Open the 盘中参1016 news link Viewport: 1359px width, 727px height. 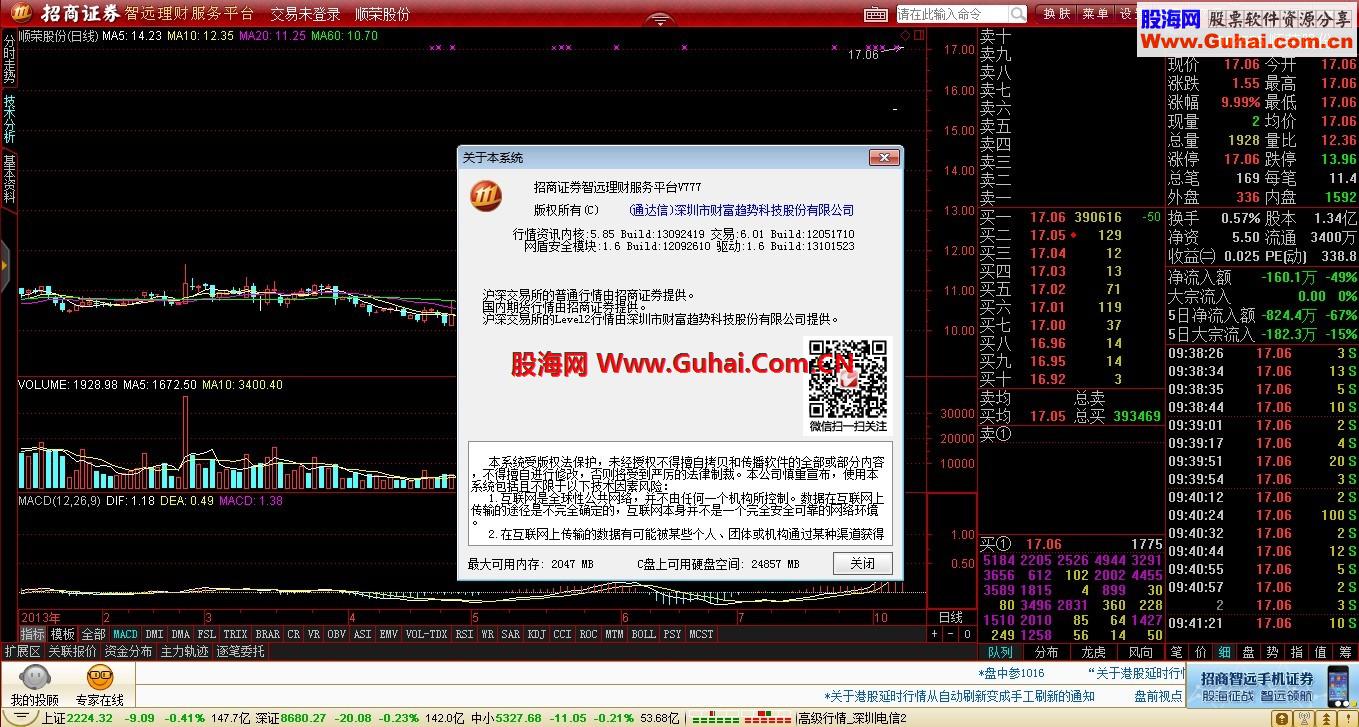1011,673
